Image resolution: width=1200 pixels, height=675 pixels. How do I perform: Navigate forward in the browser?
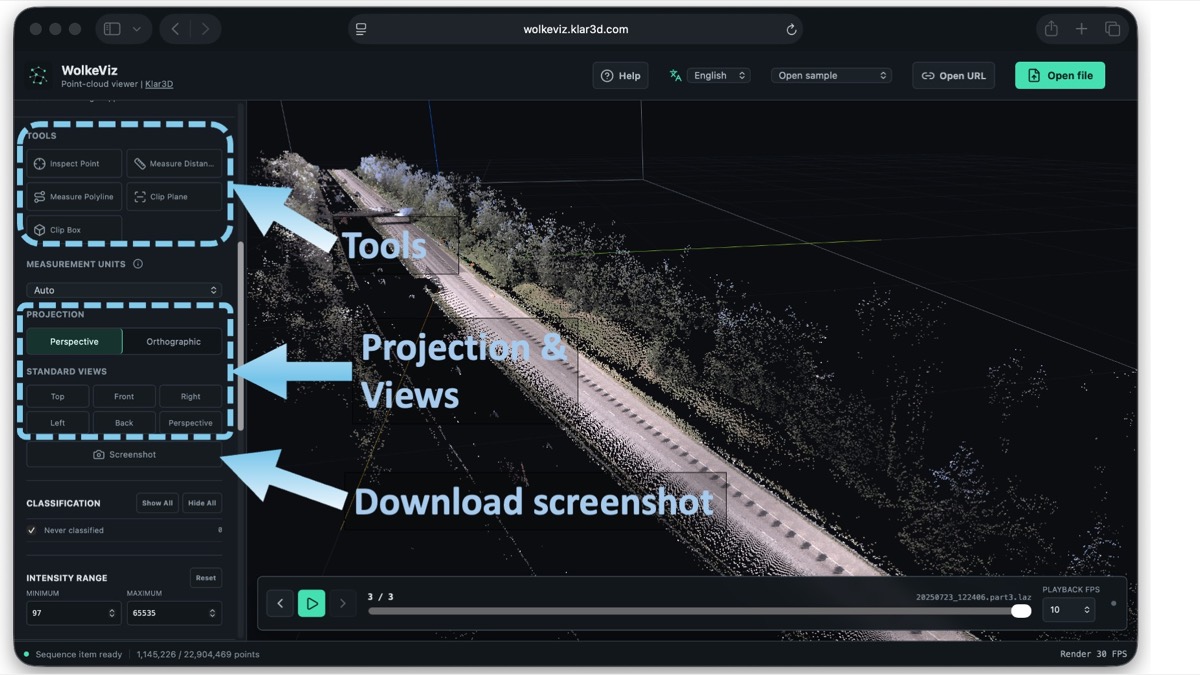pyautogui.click(x=205, y=29)
